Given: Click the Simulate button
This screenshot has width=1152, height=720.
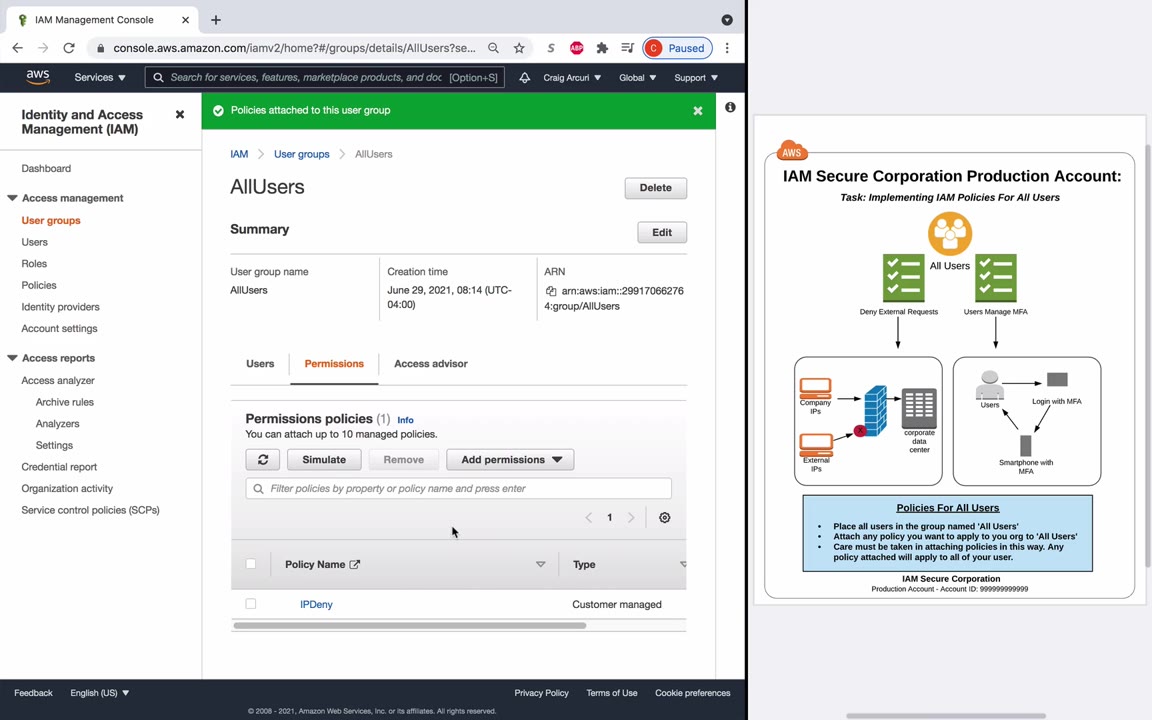Looking at the screenshot, I should coord(324,460).
